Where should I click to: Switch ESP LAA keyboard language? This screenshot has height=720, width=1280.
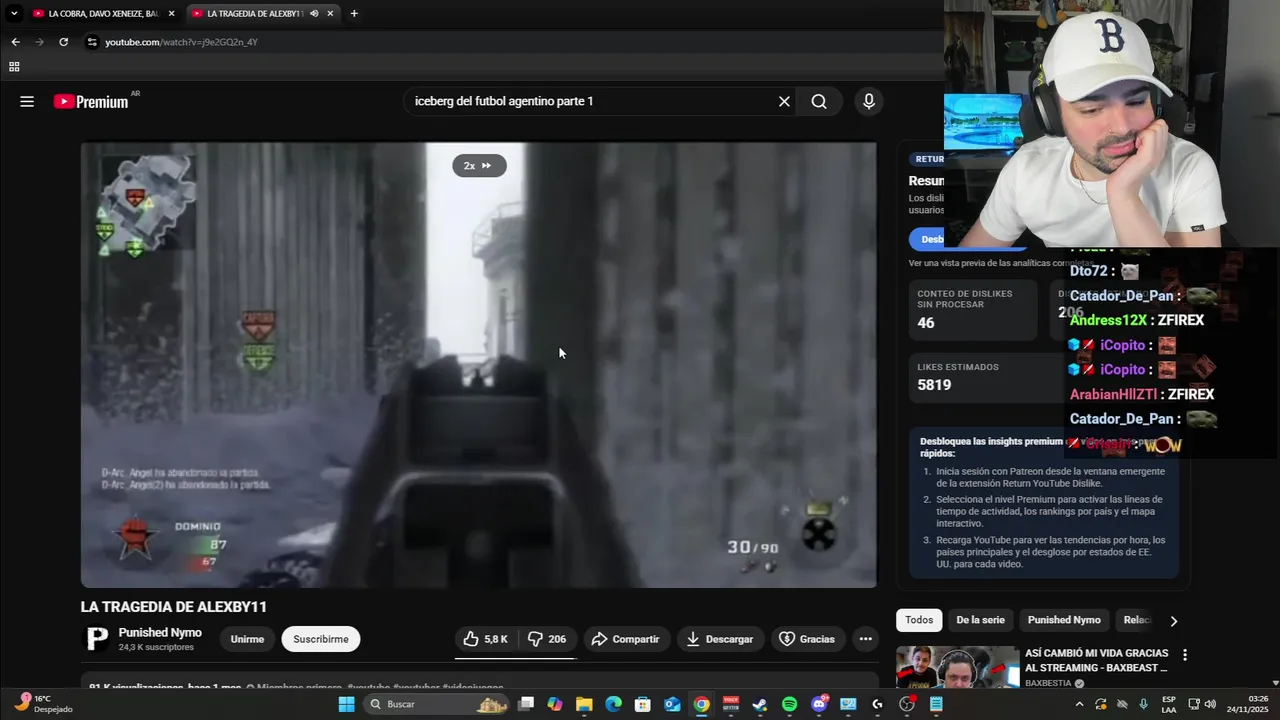[x=1169, y=704]
